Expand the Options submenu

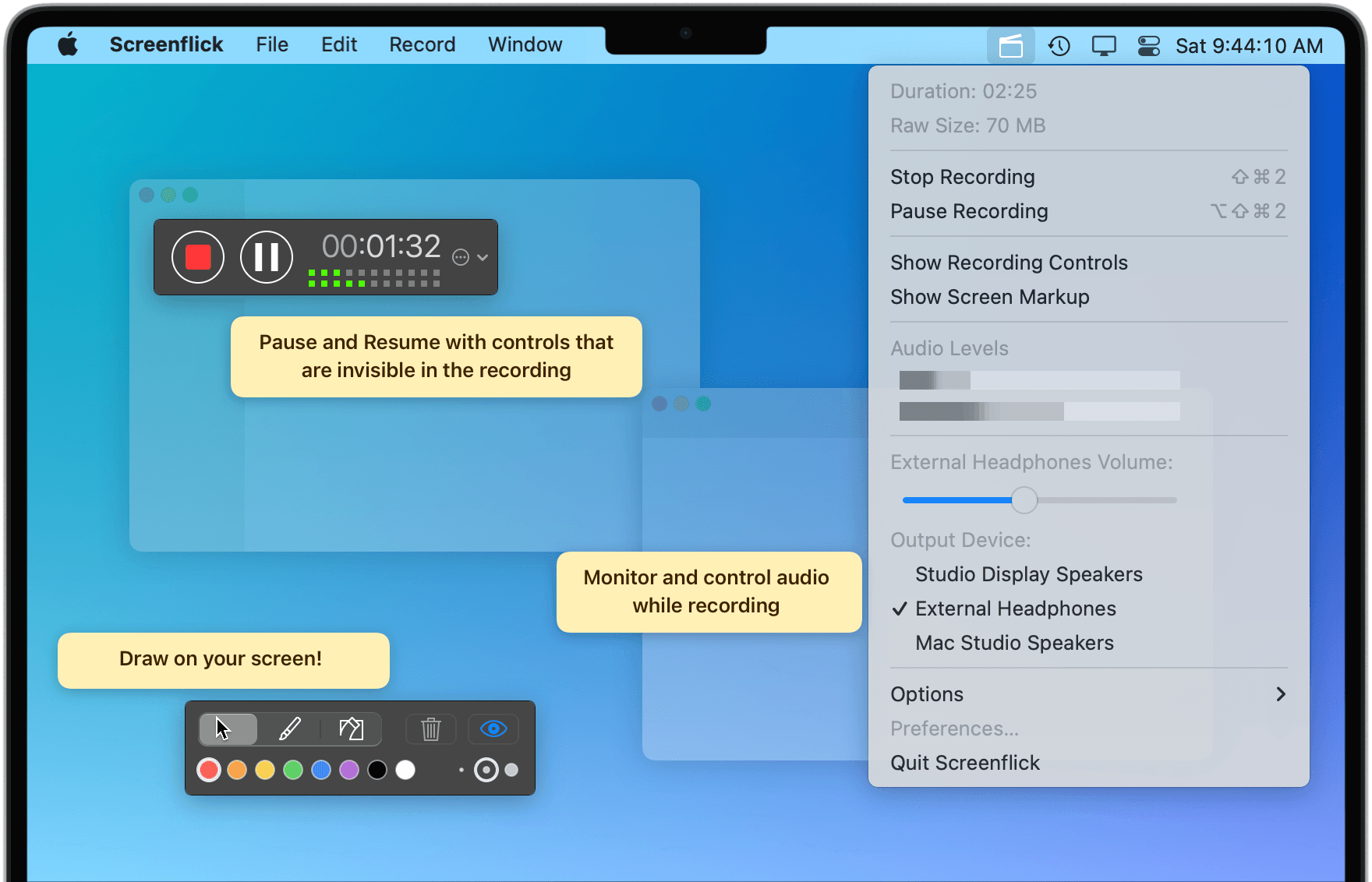point(1088,694)
